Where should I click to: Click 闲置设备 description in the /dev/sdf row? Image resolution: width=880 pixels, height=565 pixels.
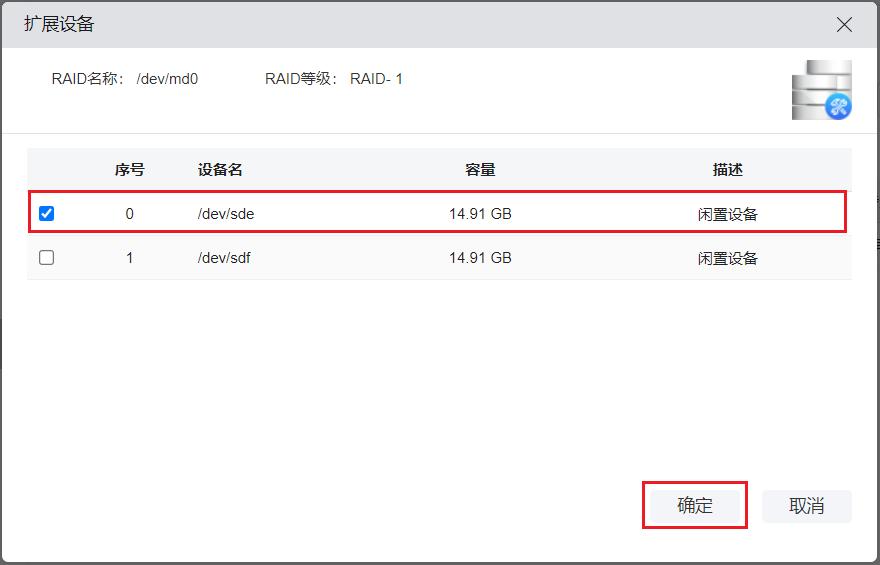coord(727,258)
